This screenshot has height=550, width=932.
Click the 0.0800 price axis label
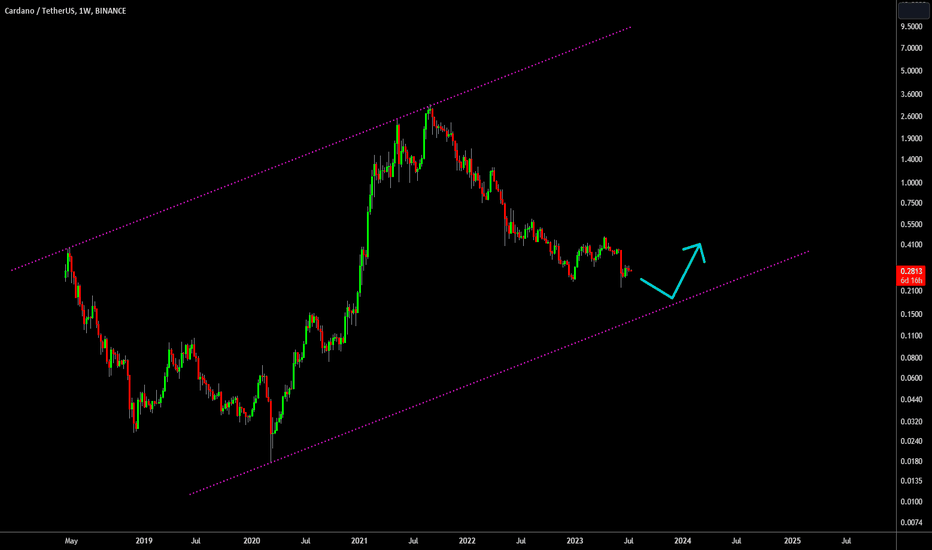pyautogui.click(x=911, y=358)
